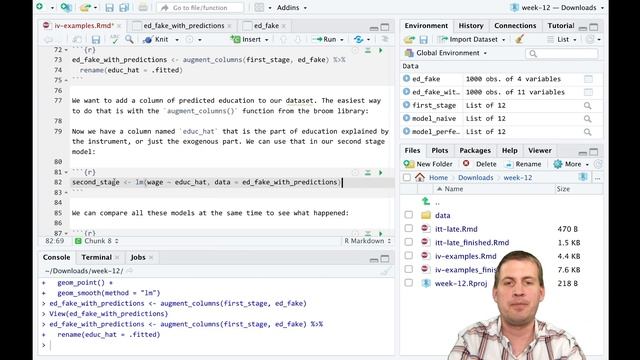Check the itt-late.Rmd checkbox
Viewport: 640px width, 360px height.
click(x=409, y=229)
